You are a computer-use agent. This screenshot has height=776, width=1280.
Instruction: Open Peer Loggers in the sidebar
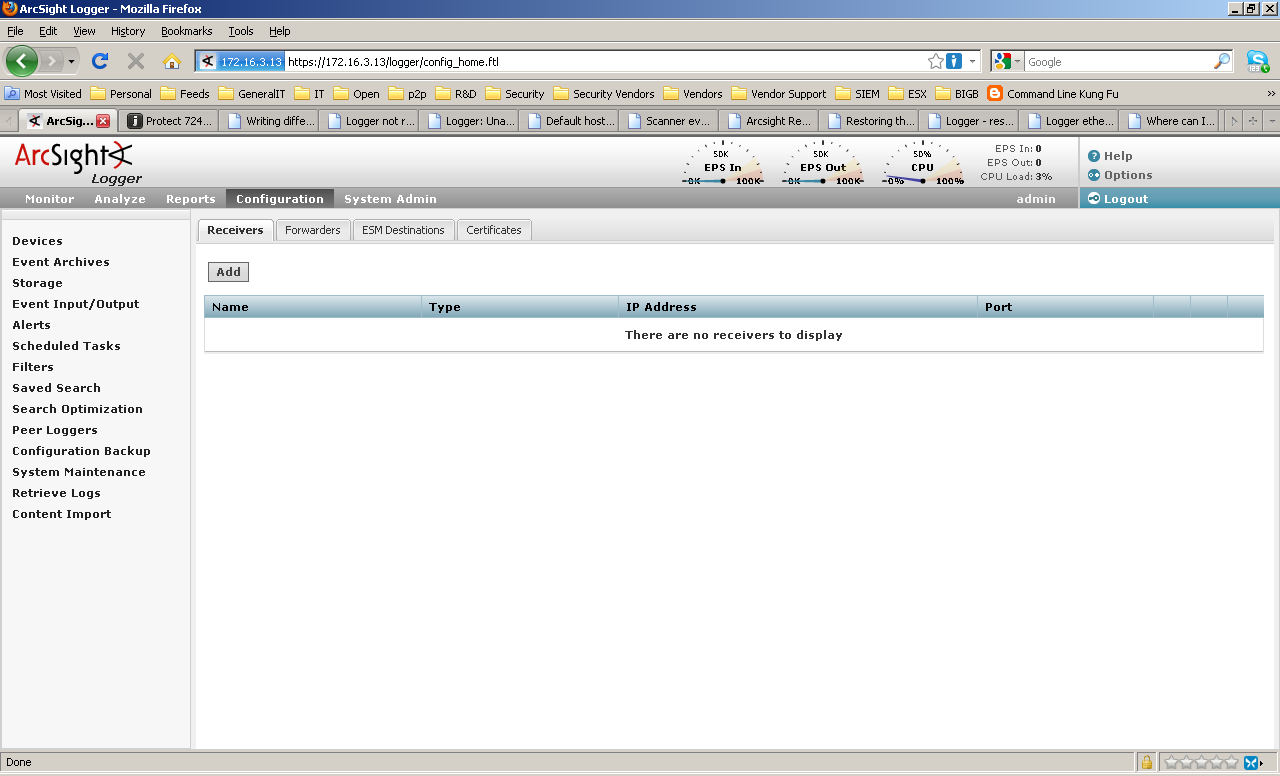coord(55,430)
